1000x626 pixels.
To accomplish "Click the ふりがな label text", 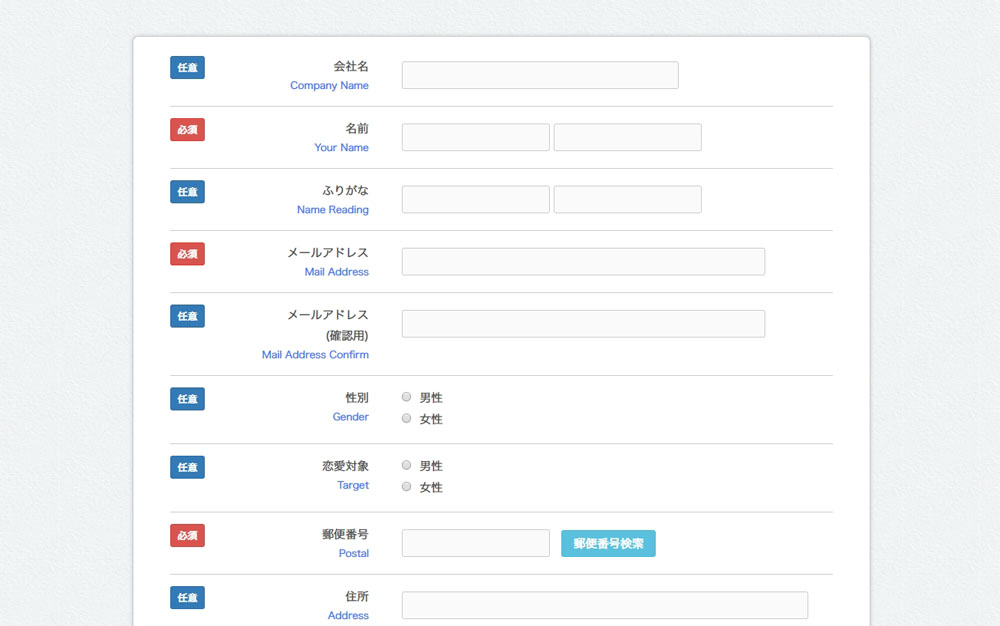I will pyautogui.click(x=345, y=191).
